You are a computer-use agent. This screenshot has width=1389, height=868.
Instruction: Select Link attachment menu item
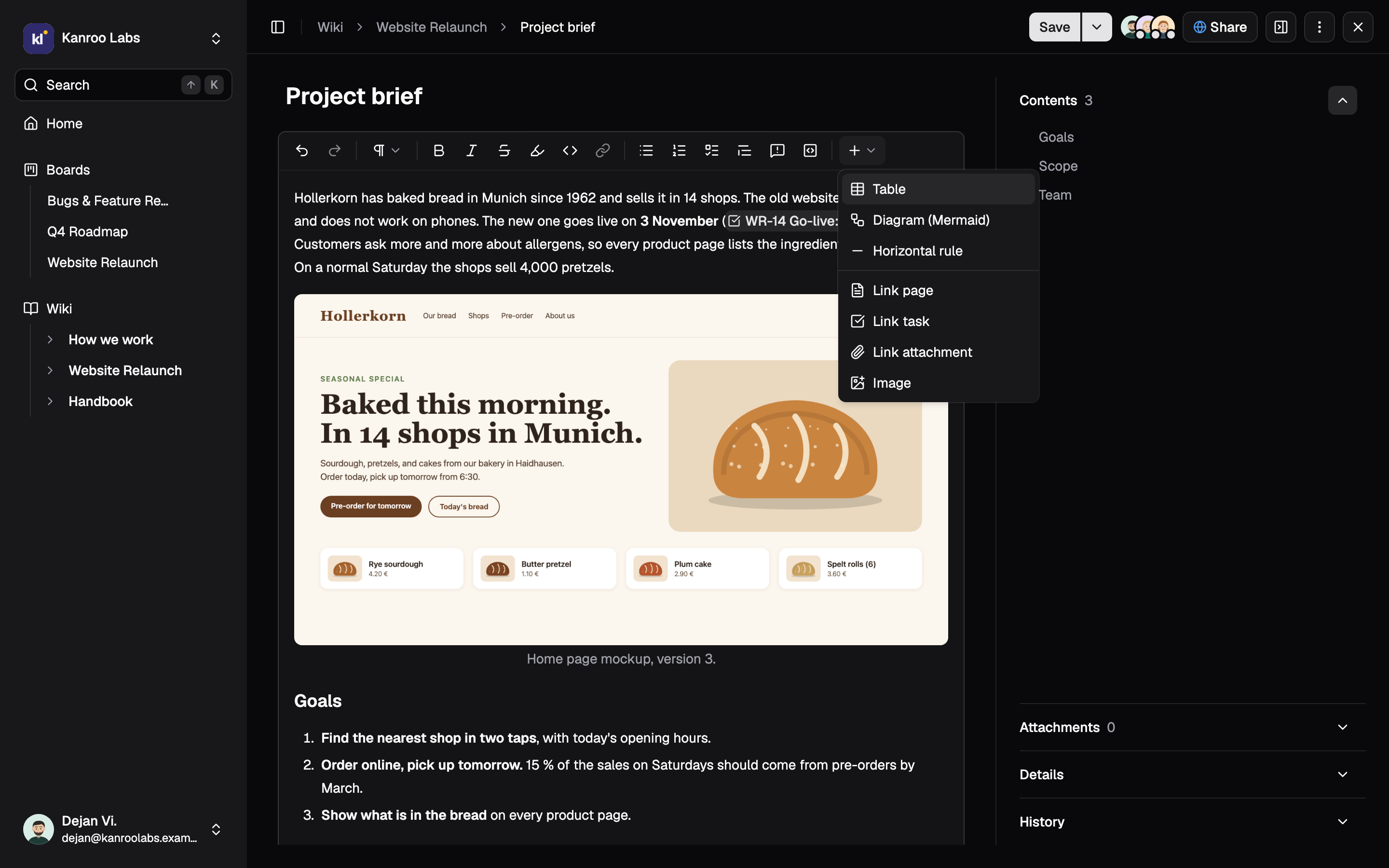[x=939, y=352]
